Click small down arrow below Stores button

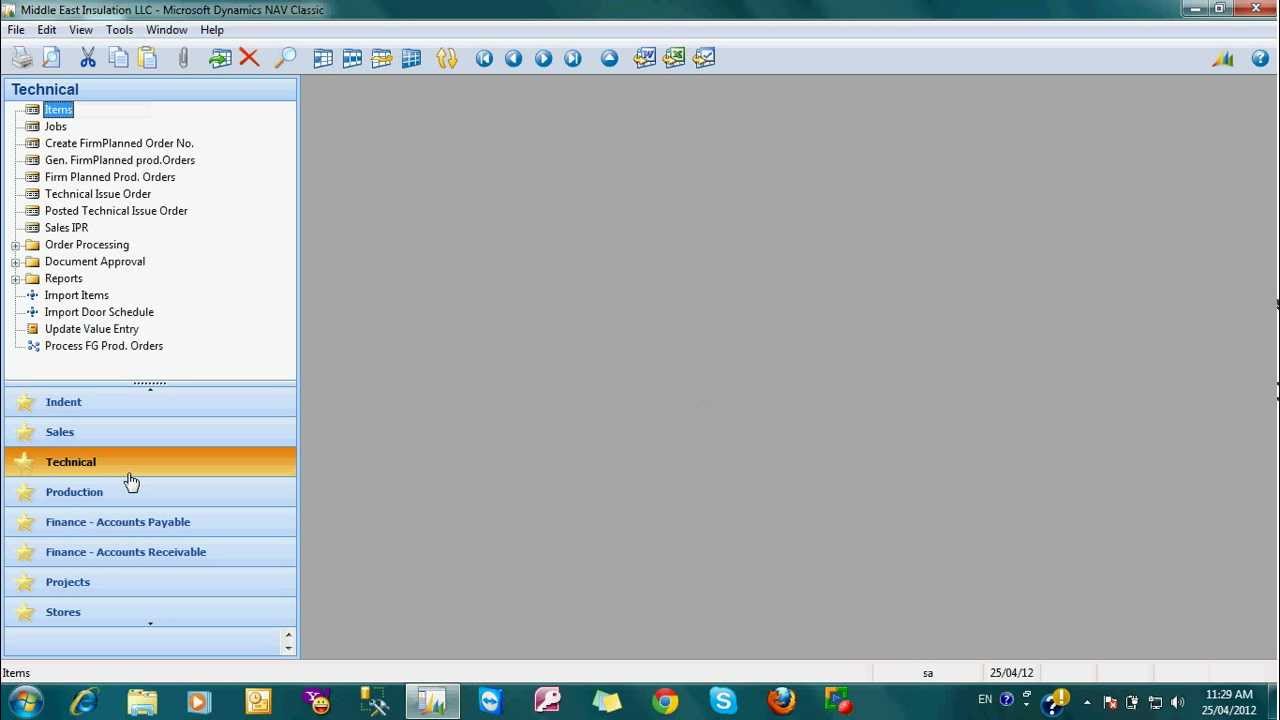point(150,624)
